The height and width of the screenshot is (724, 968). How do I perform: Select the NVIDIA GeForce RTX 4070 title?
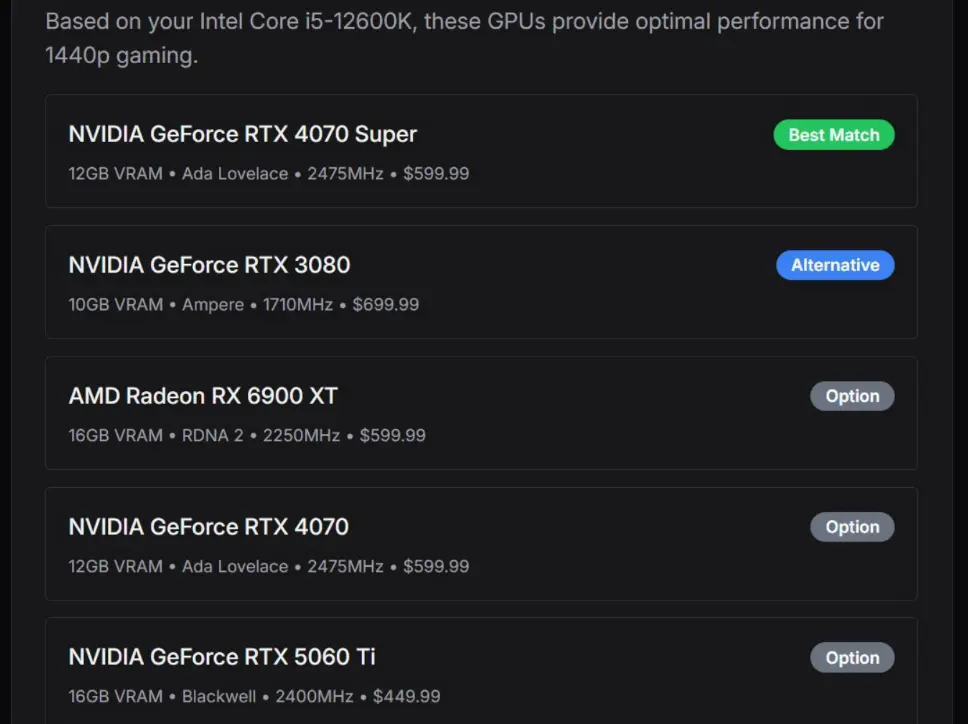click(x=209, y=526)
